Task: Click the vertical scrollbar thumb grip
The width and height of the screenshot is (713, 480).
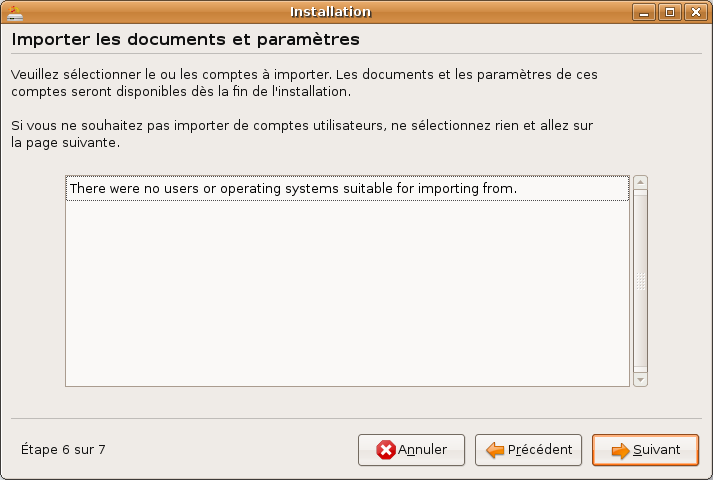Action: click(640, 281)
